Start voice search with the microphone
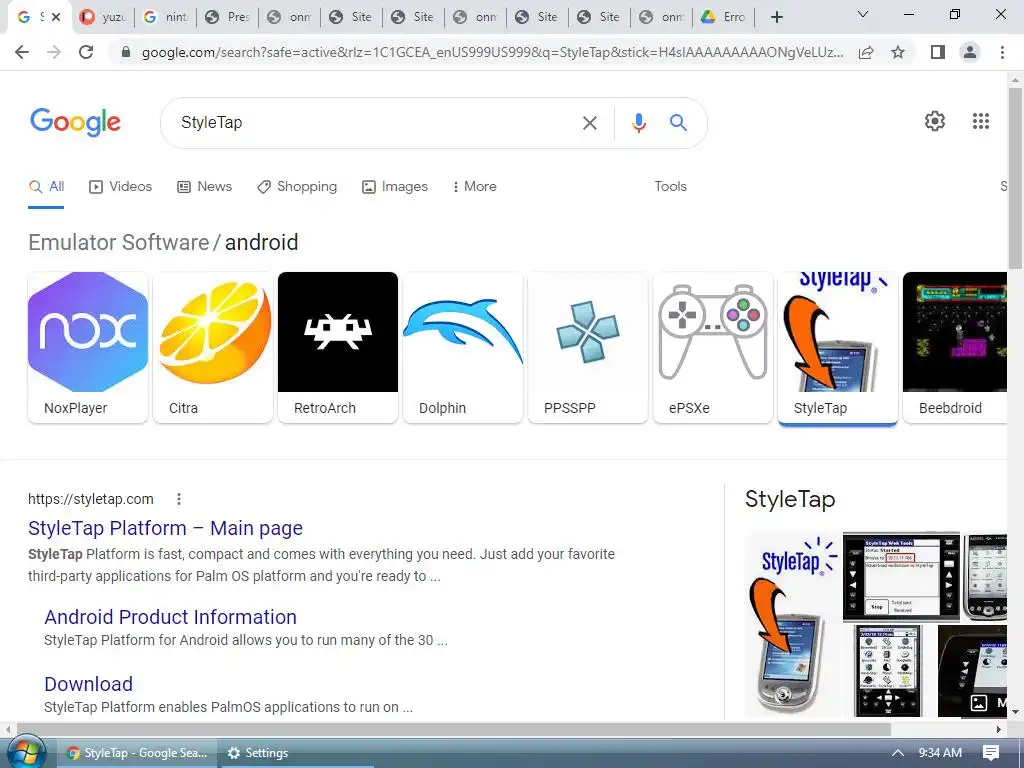 coord(639,123)
